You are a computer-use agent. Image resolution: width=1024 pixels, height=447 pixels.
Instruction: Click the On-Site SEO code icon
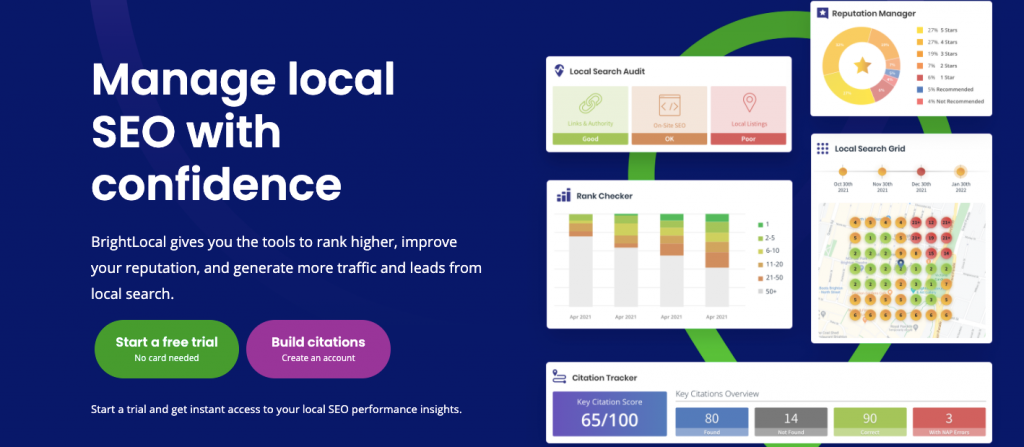pos(669,105)
